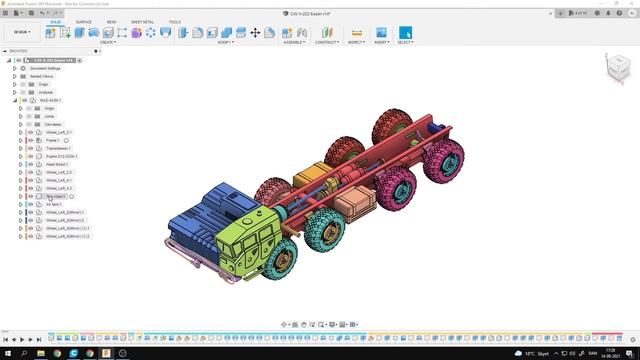Viewport: 640px width, 360px height.
Task: Start a new sketch with Create Sketch
Action: tap(65, 33)
